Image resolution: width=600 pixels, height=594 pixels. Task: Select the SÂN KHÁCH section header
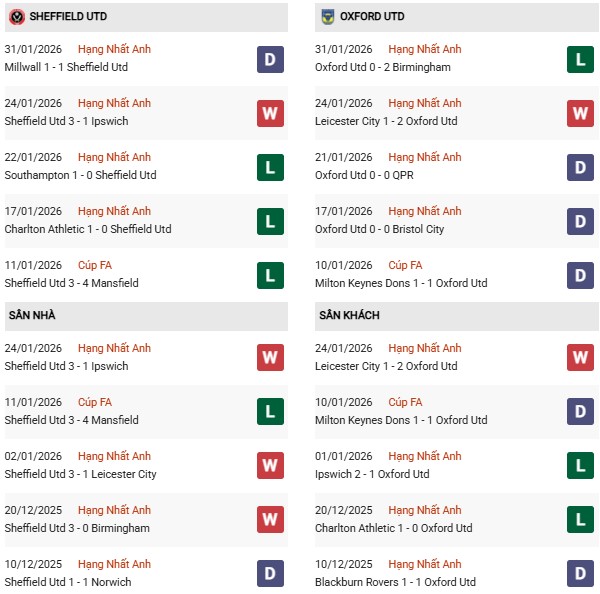[x=350, y=316]
